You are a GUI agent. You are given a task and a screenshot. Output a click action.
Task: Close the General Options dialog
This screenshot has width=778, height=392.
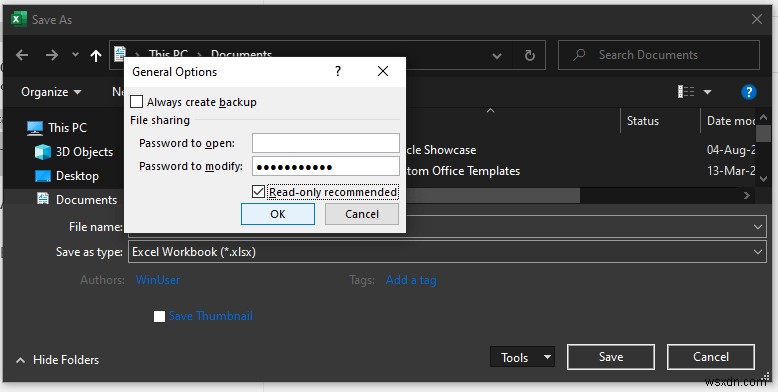[x=383, y=71]
